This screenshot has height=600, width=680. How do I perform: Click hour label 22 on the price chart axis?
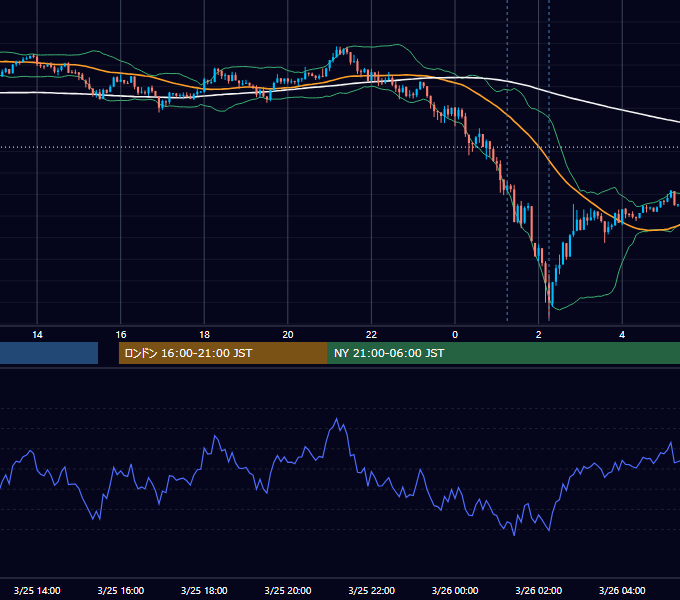[372, 335]
